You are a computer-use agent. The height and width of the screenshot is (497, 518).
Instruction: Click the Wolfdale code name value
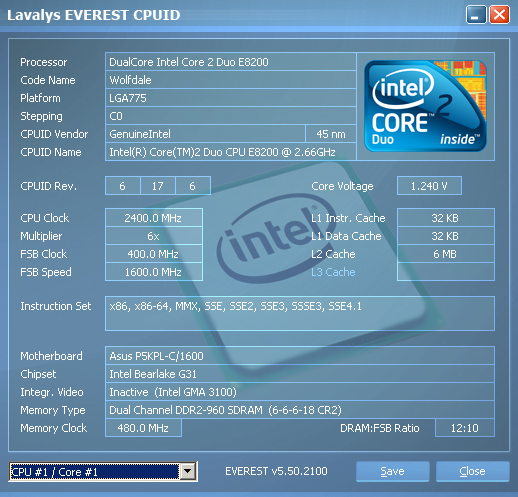(x=231, y=80)
